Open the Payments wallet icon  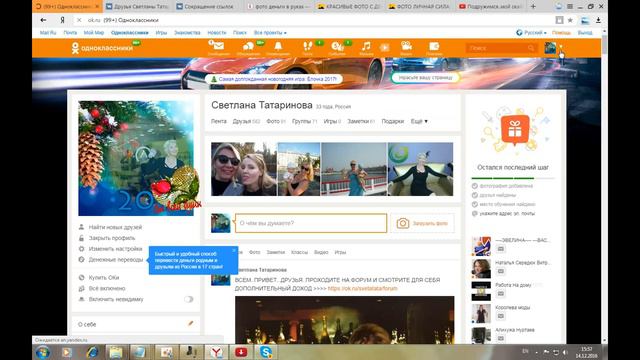click(434, 46)
